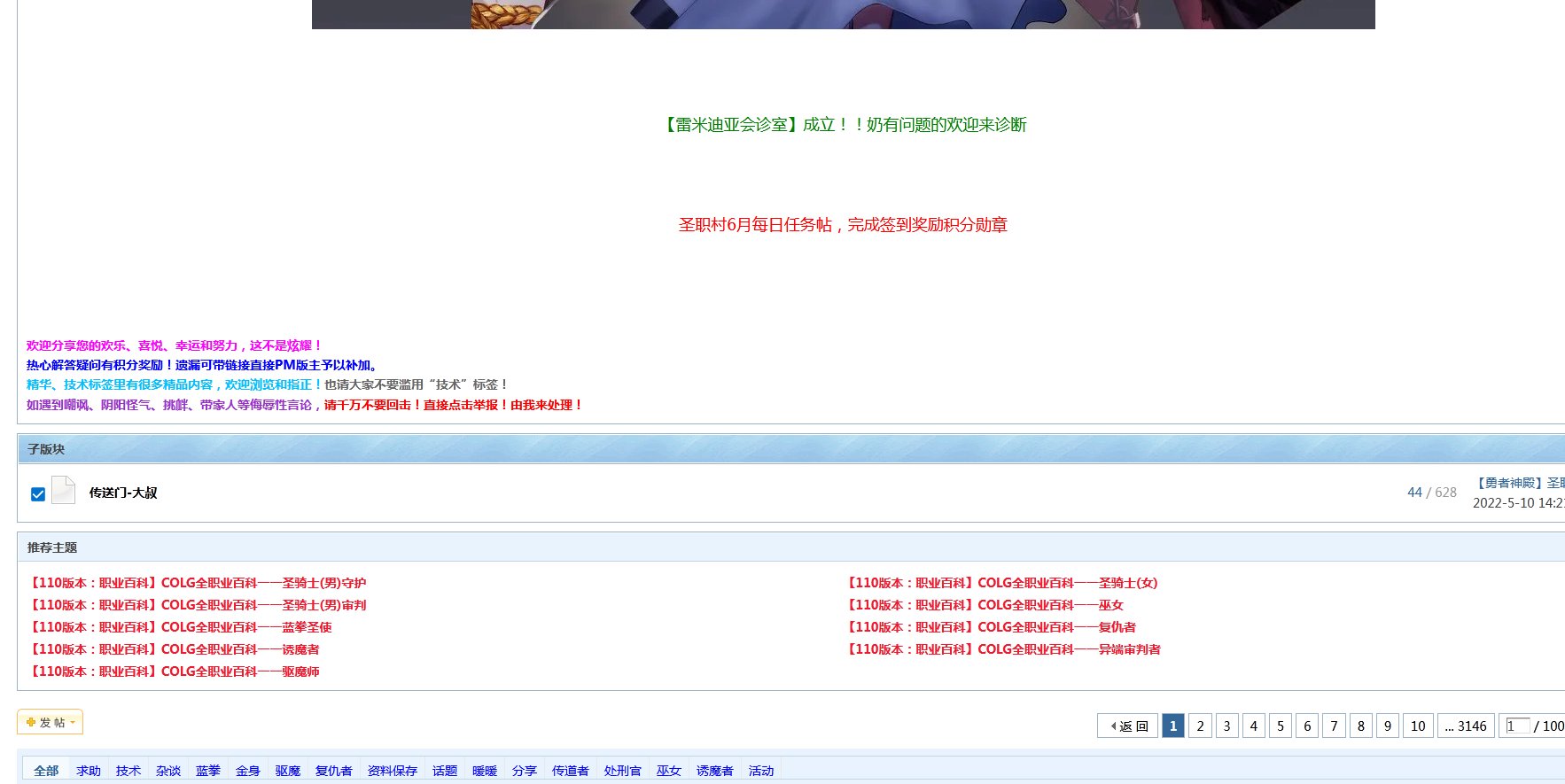The height and width of the screenshot is (784, 1565).
Task: Select the 求助 filter tab
Action: point(89,771)
